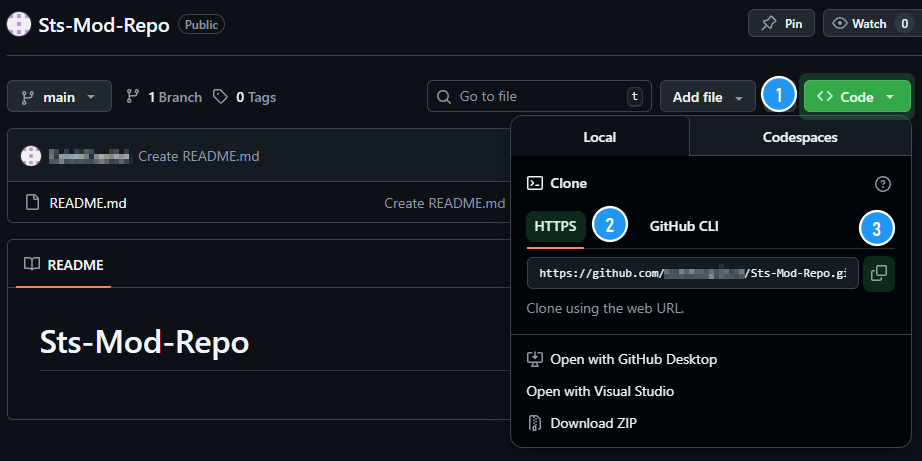Click the HTTPS clone URL text field

click(693, 273)
